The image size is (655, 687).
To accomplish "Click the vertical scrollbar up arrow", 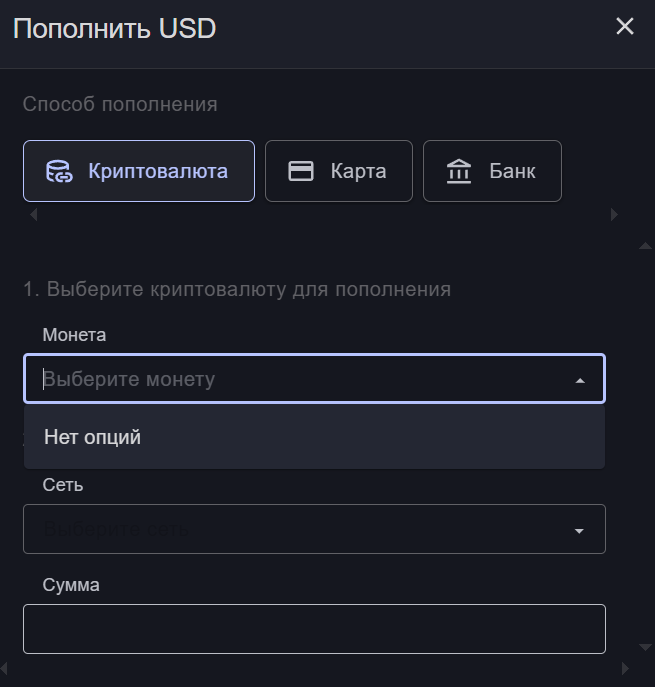I will pos(645,245).
